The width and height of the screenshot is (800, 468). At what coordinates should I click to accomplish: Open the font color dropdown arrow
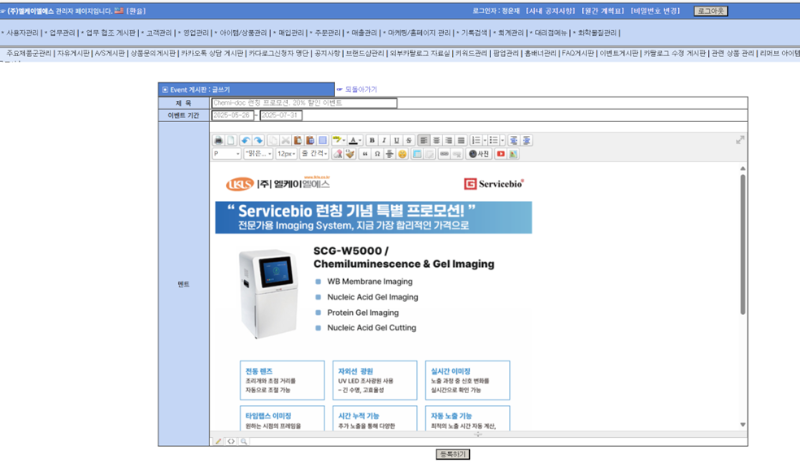click(x=360, y=140)
